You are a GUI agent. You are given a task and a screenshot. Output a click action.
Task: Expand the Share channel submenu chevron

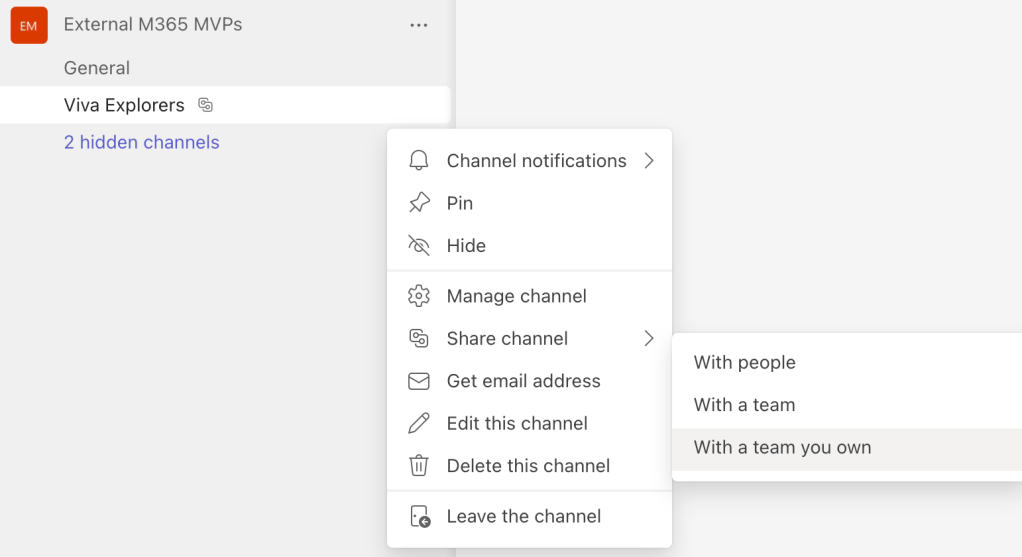(649, 339)
